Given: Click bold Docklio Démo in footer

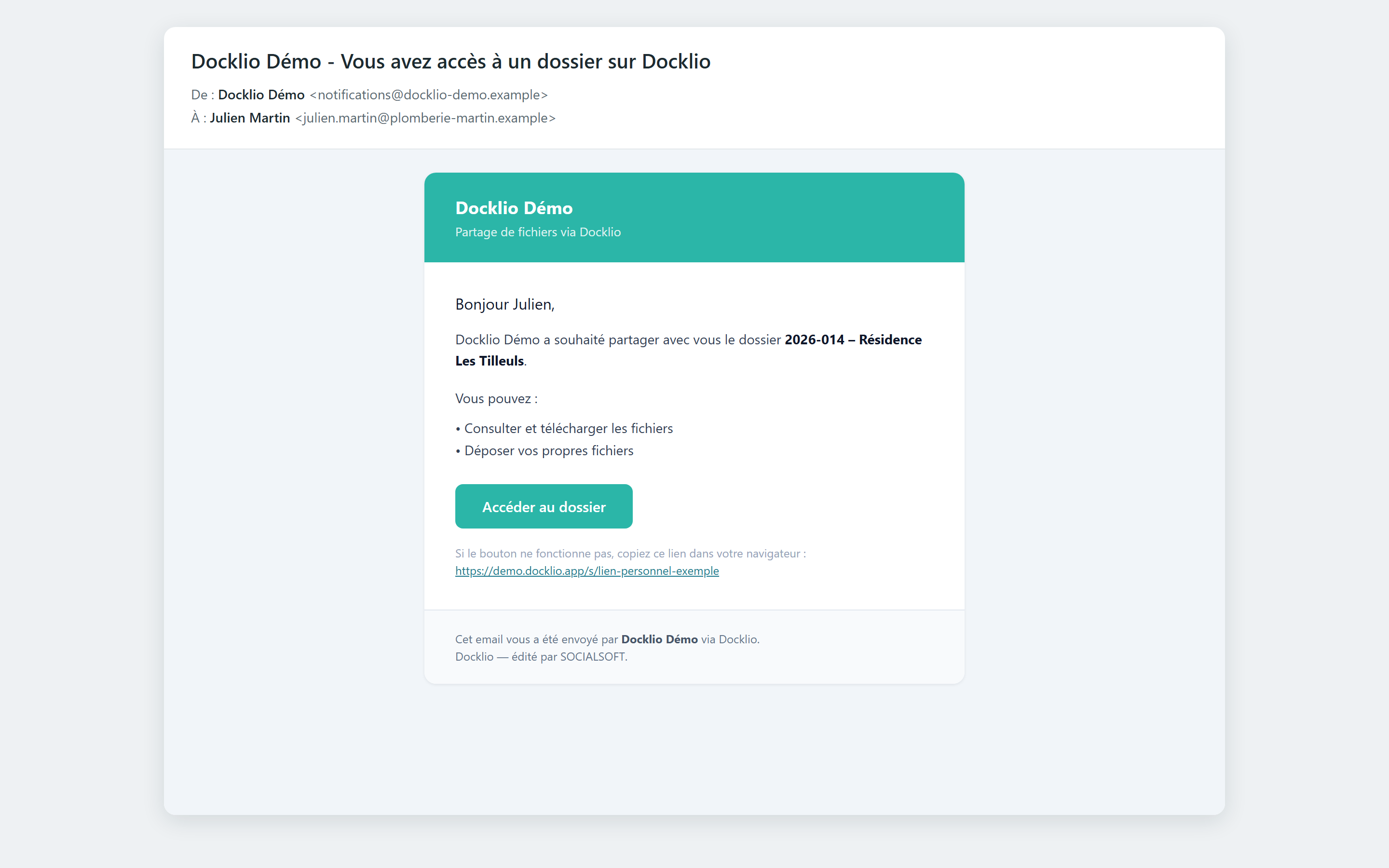Looking at the screenshot, I should tap(659, 639).
